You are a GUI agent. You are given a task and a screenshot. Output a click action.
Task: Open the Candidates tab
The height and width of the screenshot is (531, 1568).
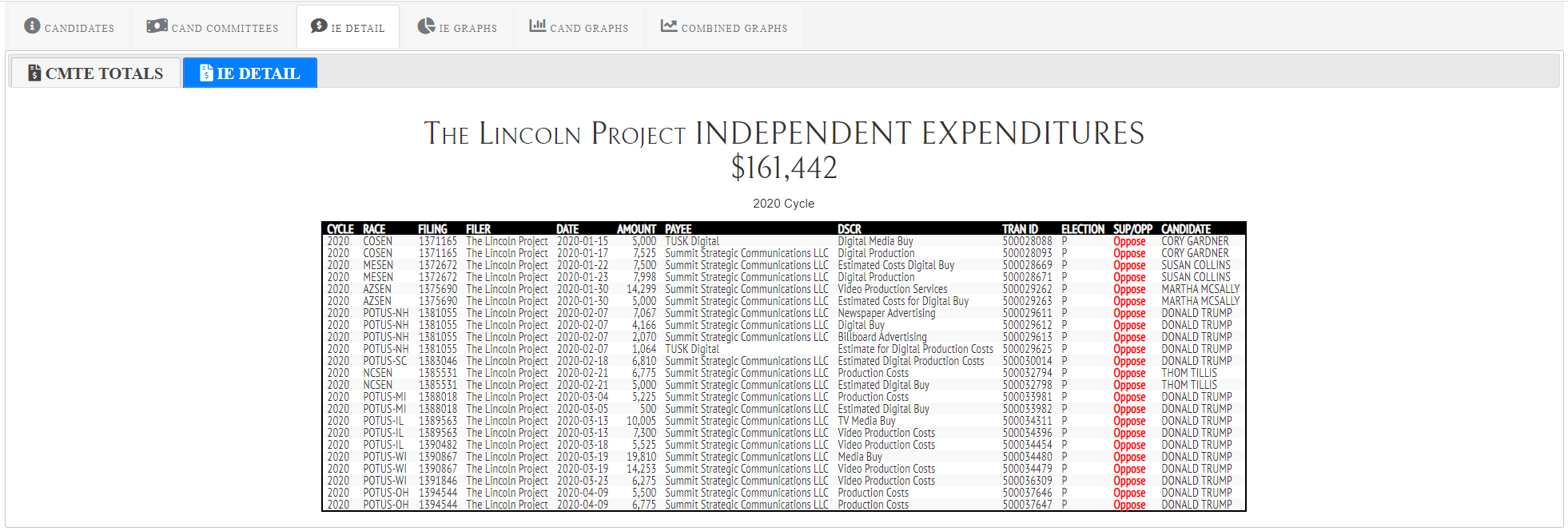pos(70,27)
